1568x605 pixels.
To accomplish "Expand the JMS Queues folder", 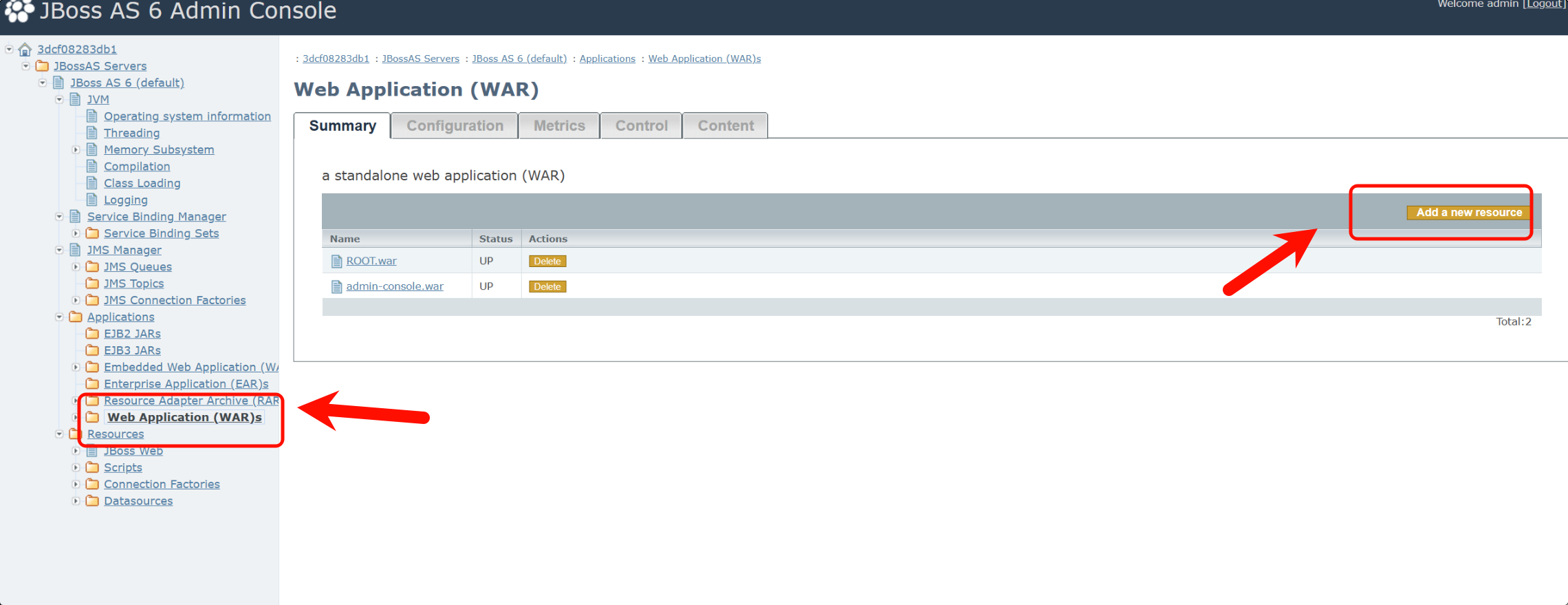I will 76,267.
